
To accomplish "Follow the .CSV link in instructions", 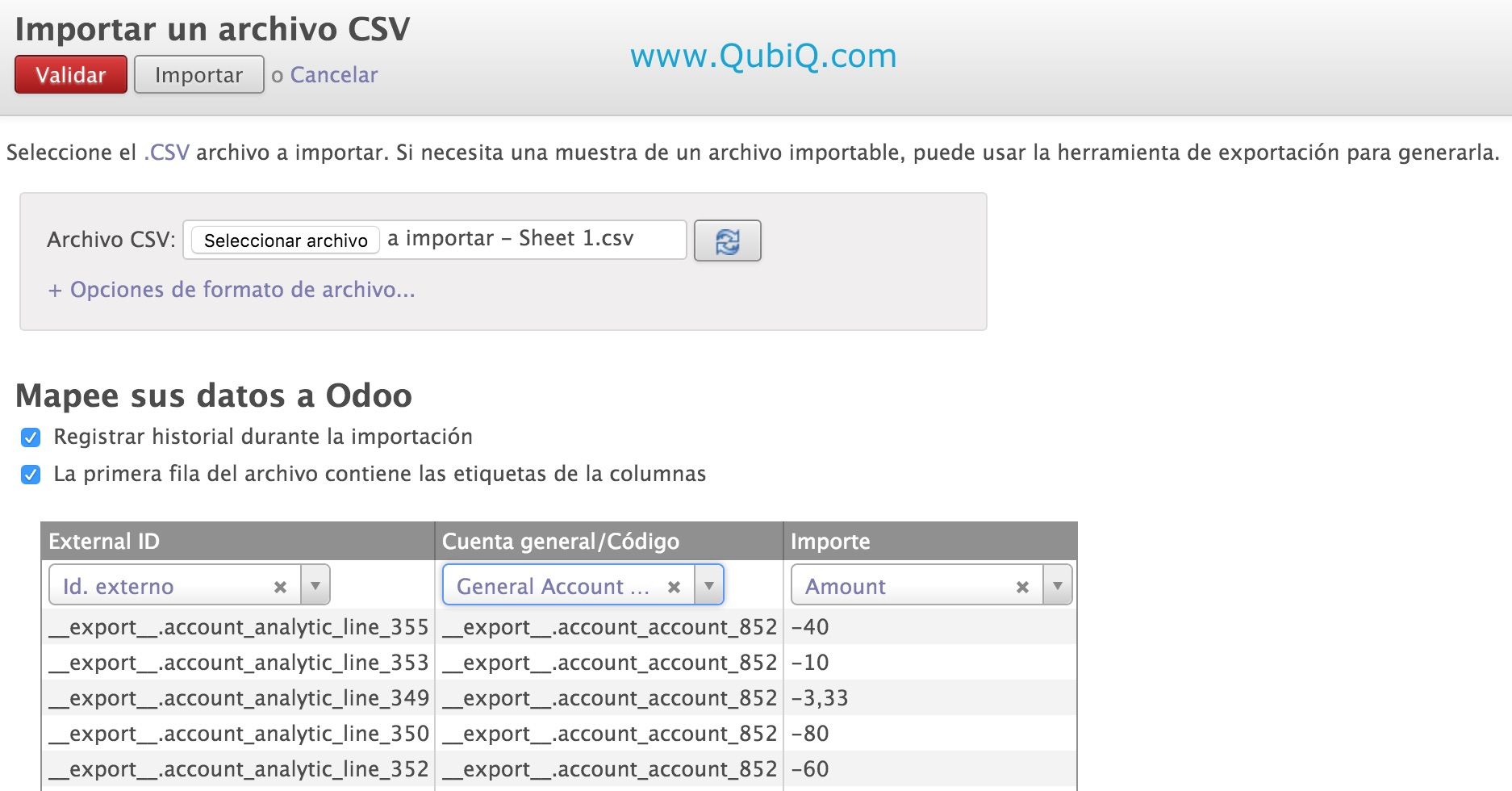I will coord(166,153).
